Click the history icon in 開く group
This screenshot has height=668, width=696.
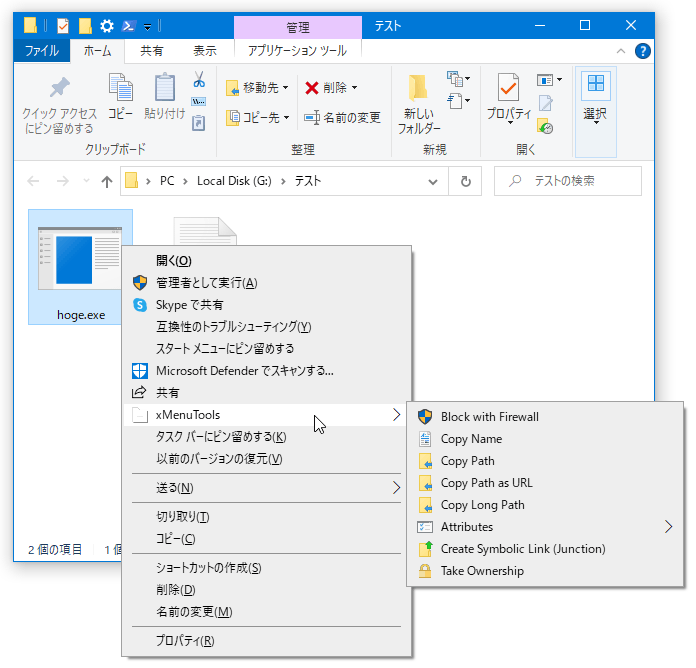coord(545,126)
